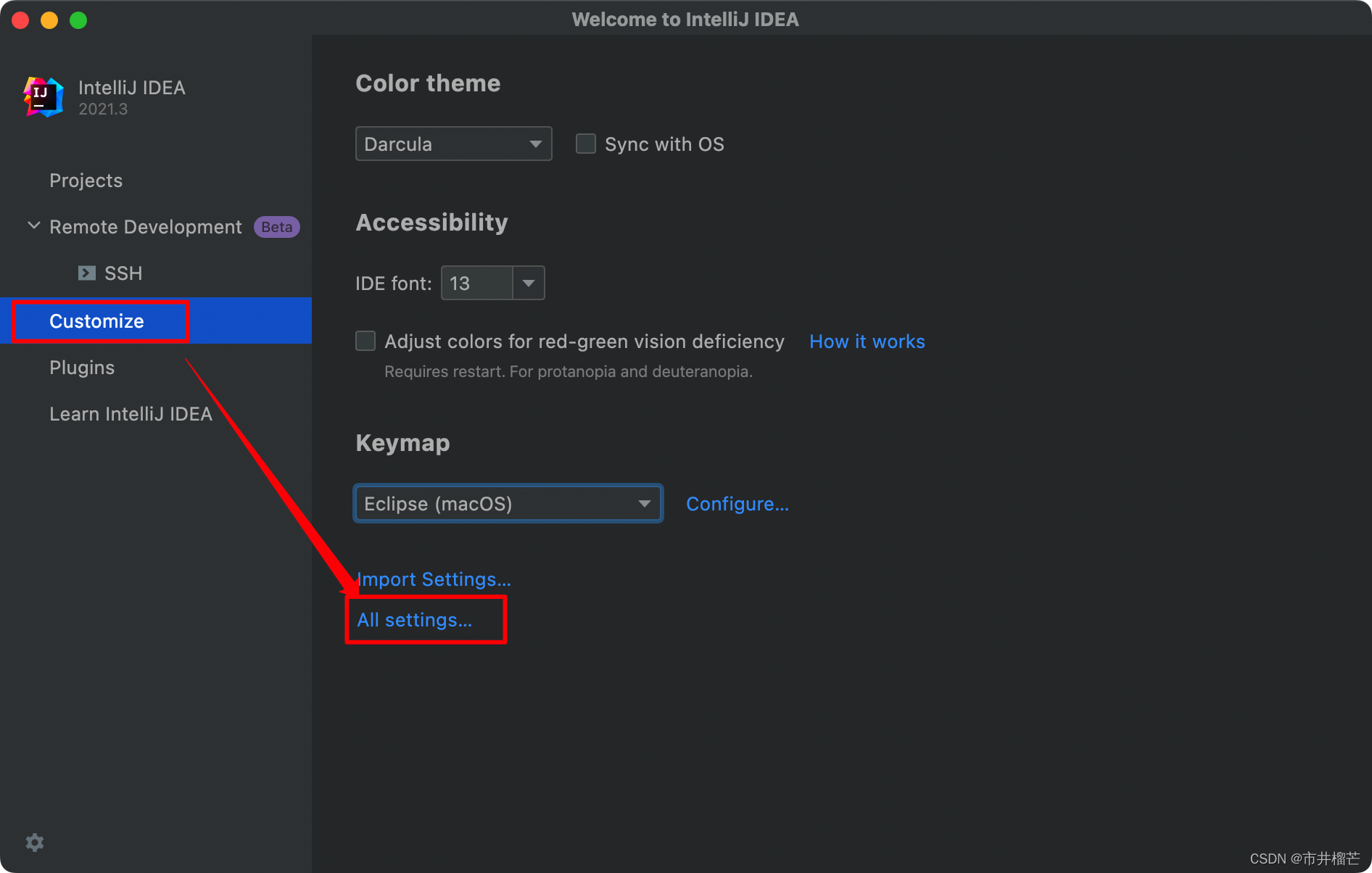Toggle red-green vision deficiency color adjustment
The height and width of the screenshot is (873, 1372).
[365, 341]
